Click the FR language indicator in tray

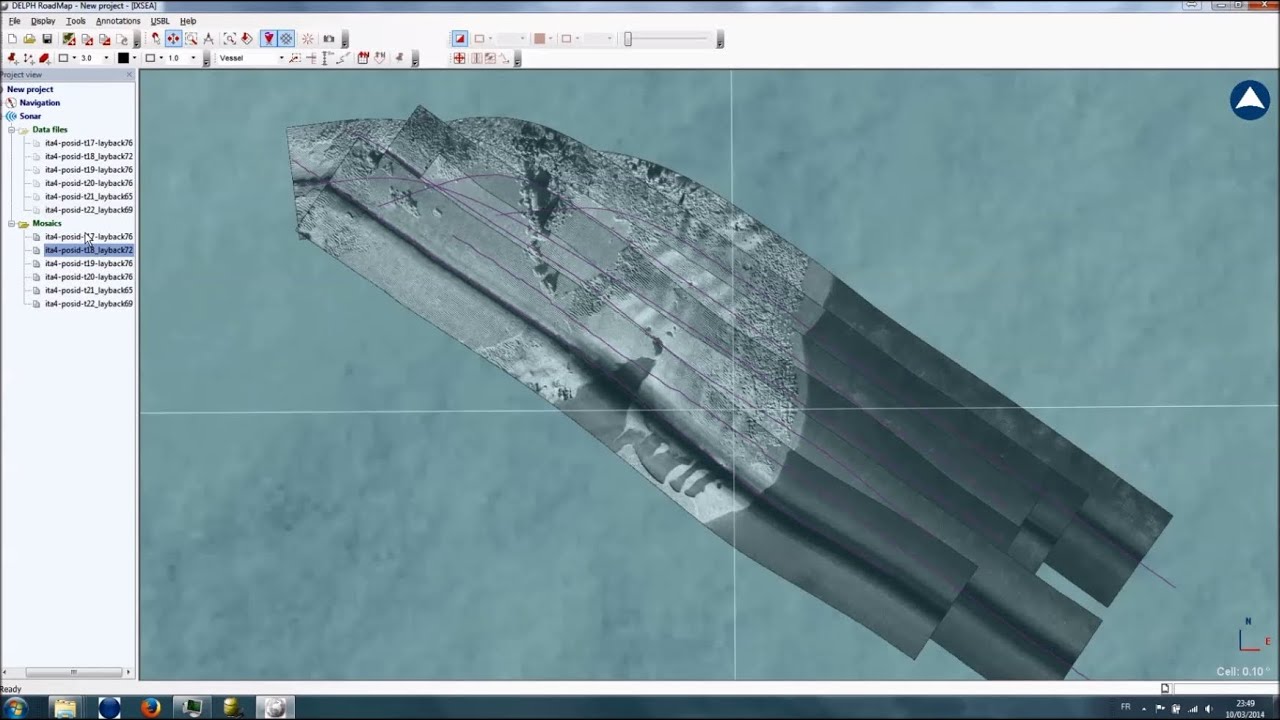1126,707
